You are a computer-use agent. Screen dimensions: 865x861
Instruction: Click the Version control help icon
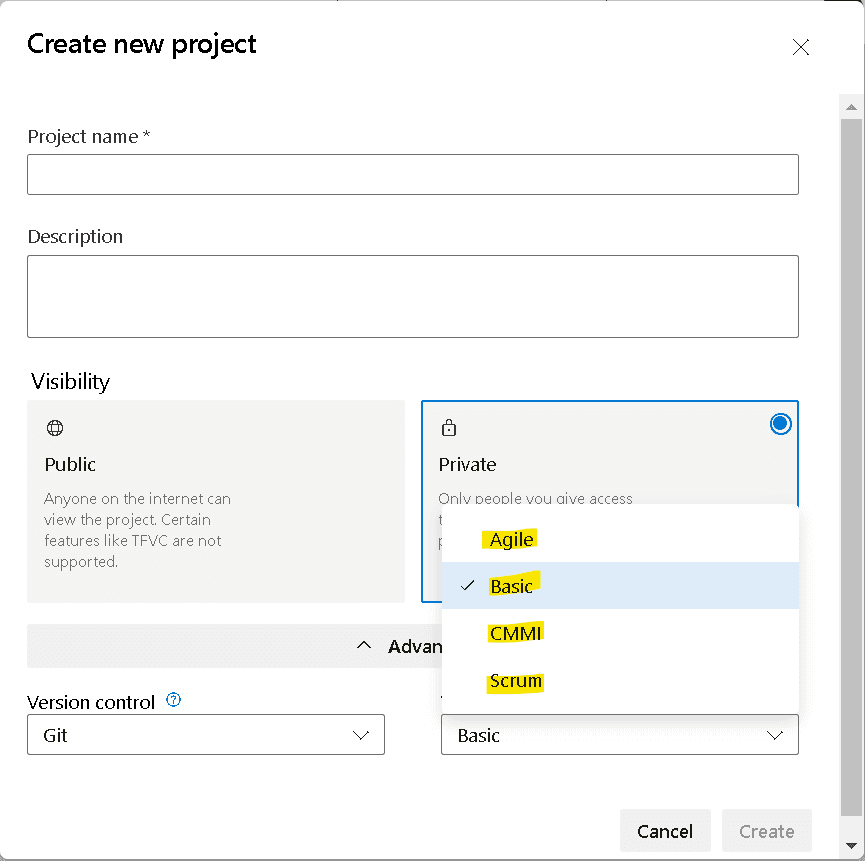point(174,701)
